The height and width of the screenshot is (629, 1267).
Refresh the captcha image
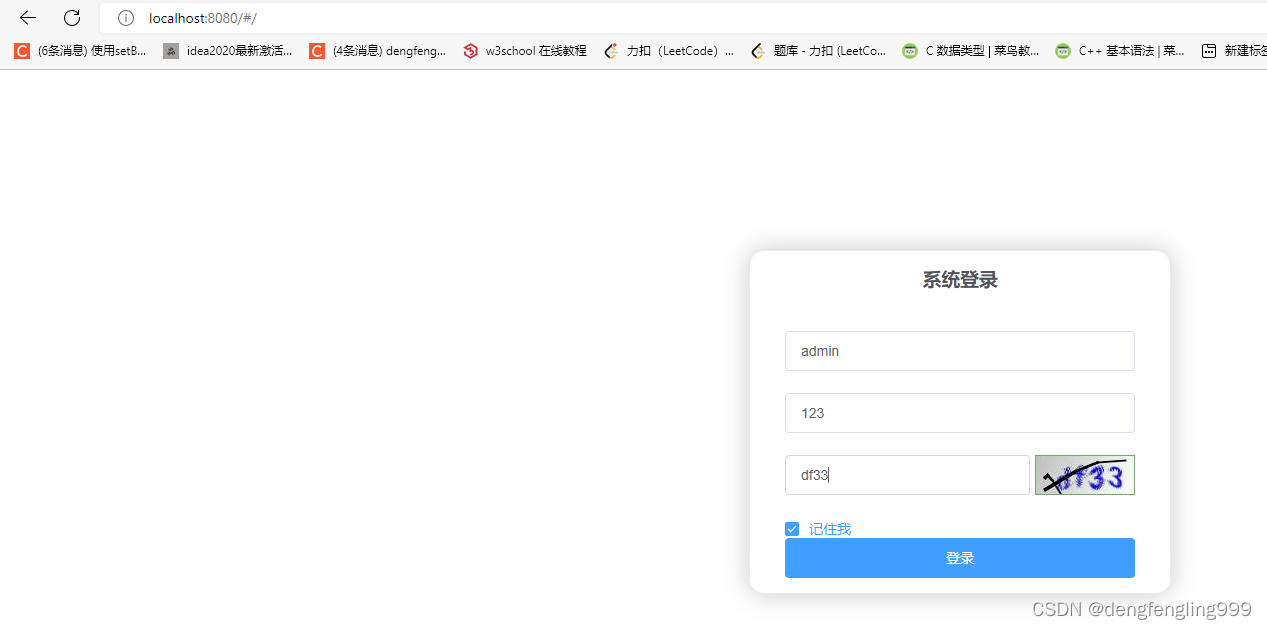(1085, 475)
